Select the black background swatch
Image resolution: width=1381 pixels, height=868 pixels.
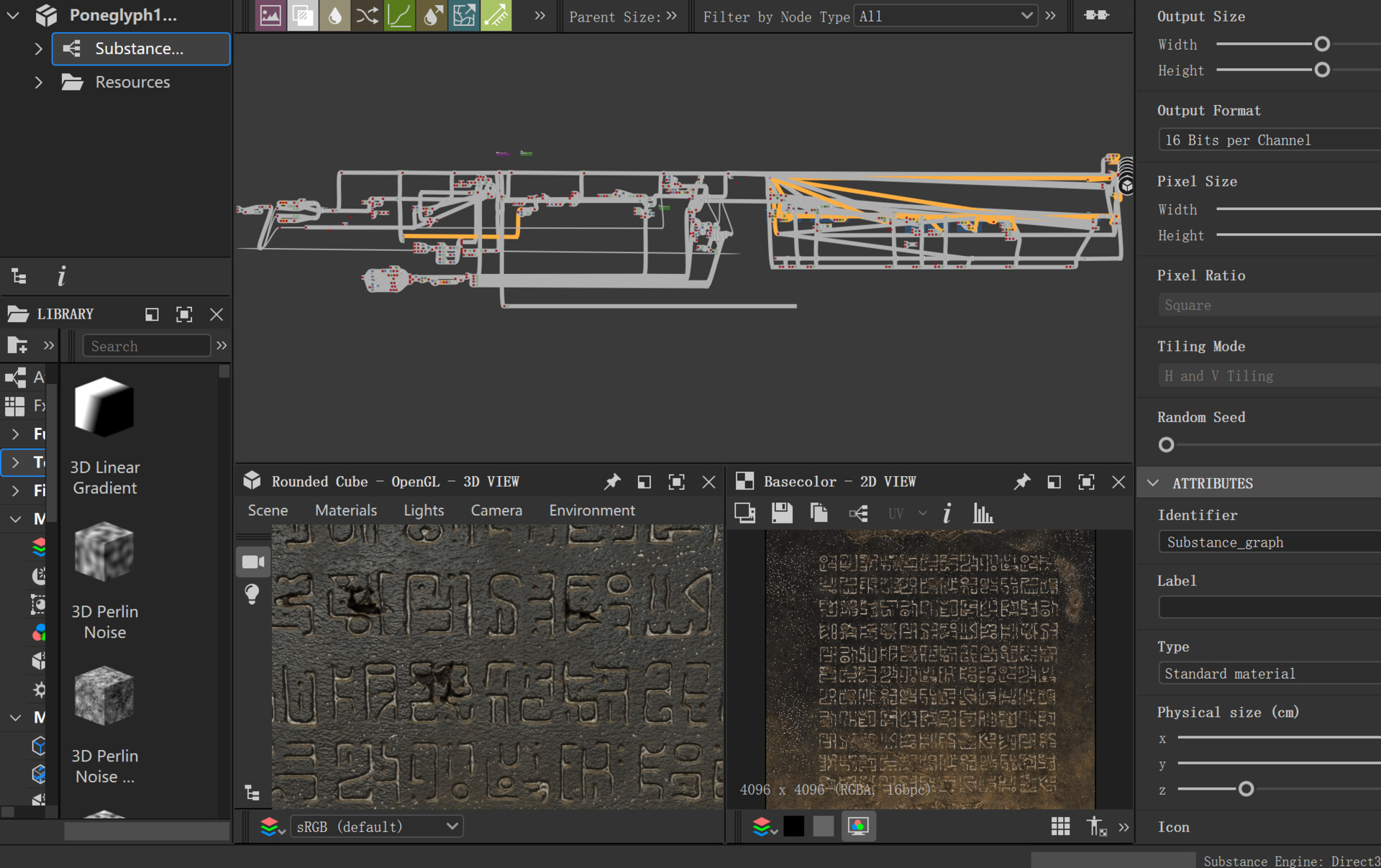(x=794, y=826)
